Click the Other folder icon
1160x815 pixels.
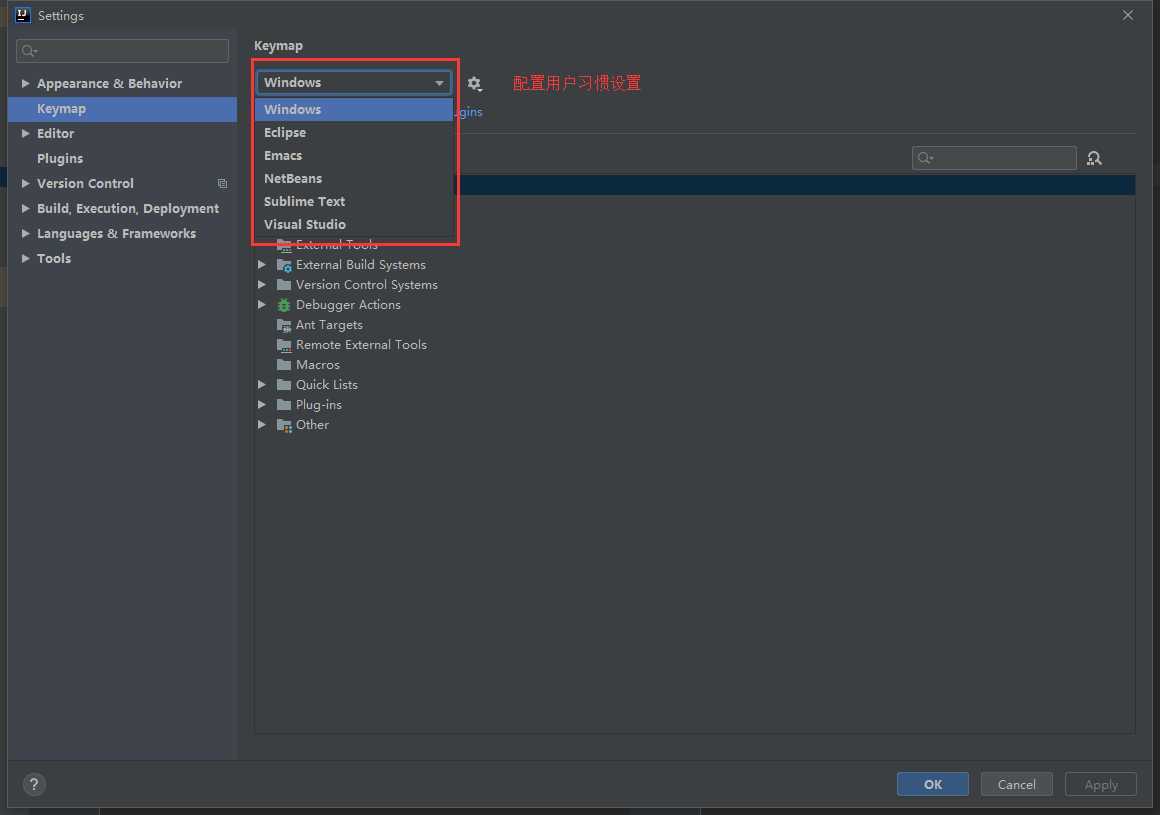284,425
